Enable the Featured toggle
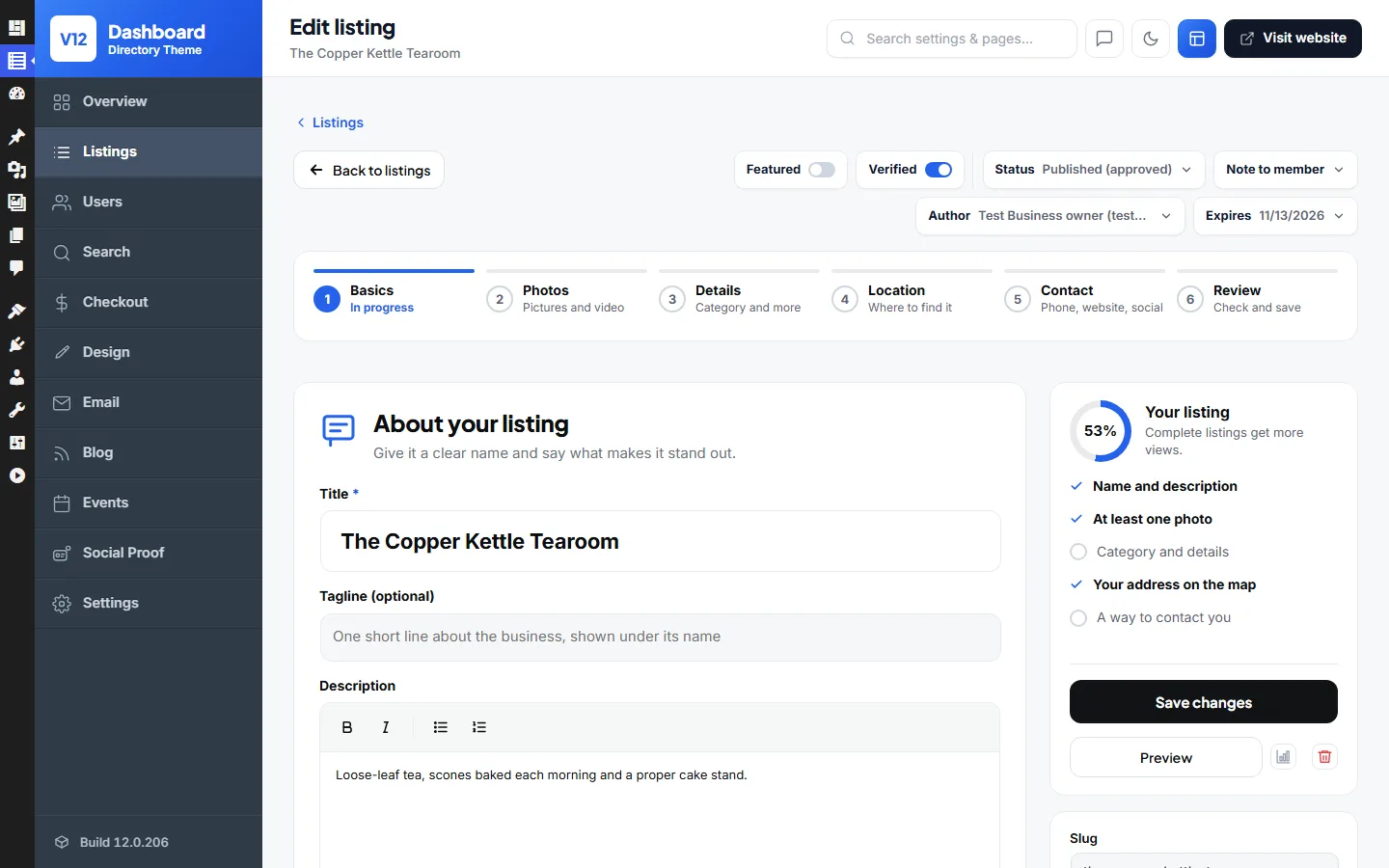The image size is (1389, 868). click(822, 170)
